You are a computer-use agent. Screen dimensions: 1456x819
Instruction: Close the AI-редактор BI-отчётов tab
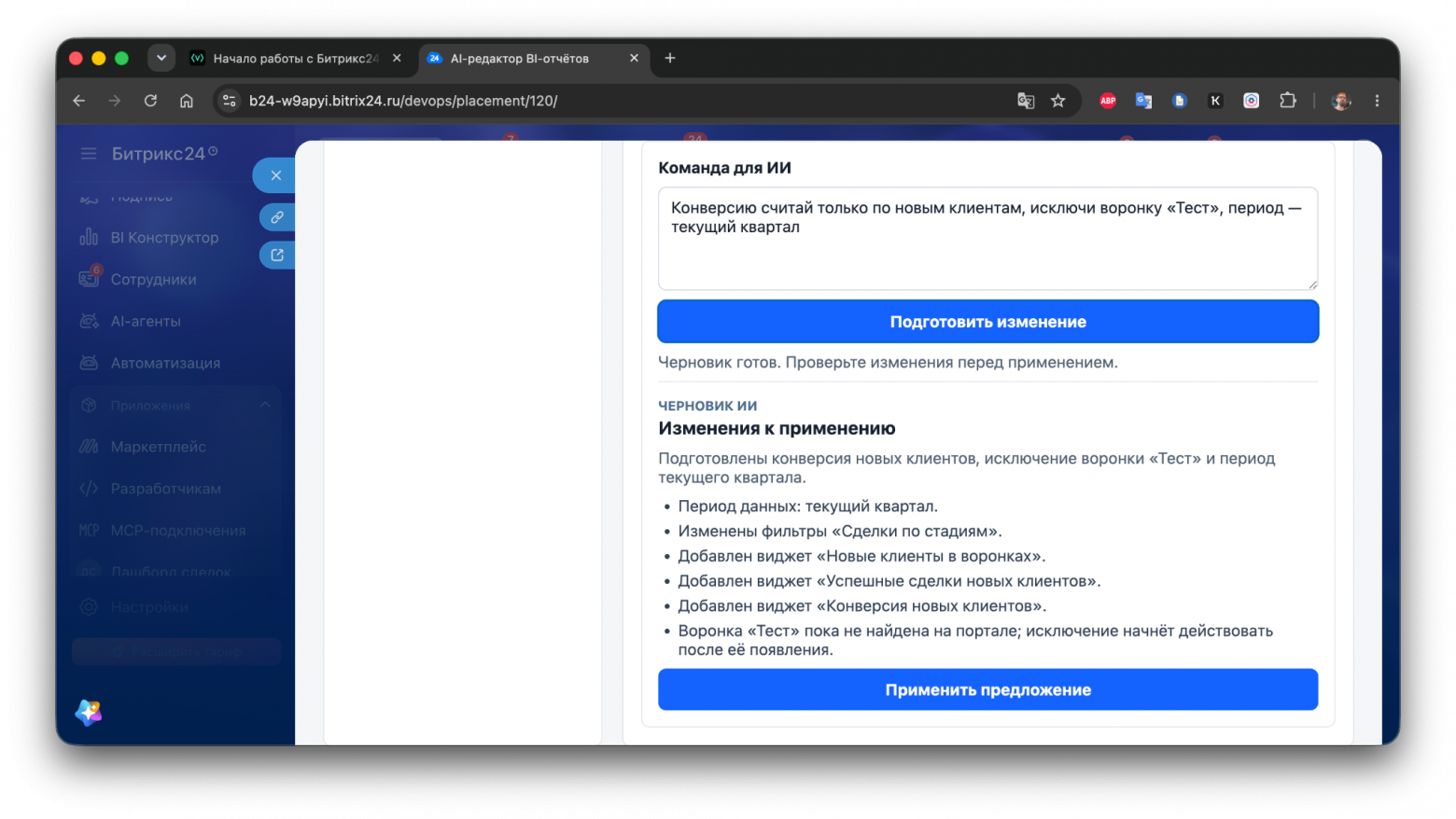[635, 58]
